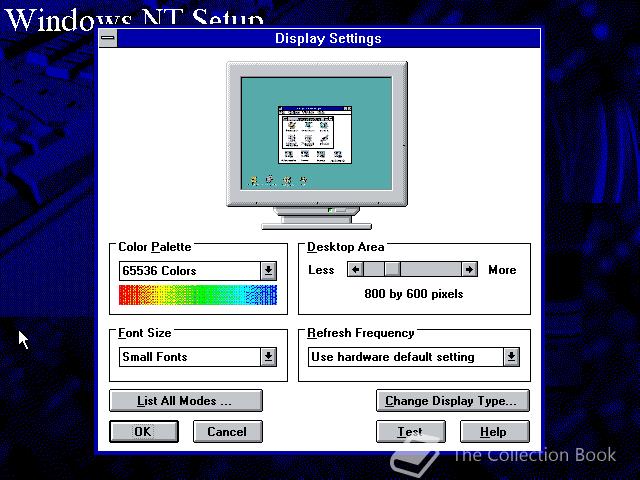
Task: Click the Desktop Area slider thumb
Action: 393,269
